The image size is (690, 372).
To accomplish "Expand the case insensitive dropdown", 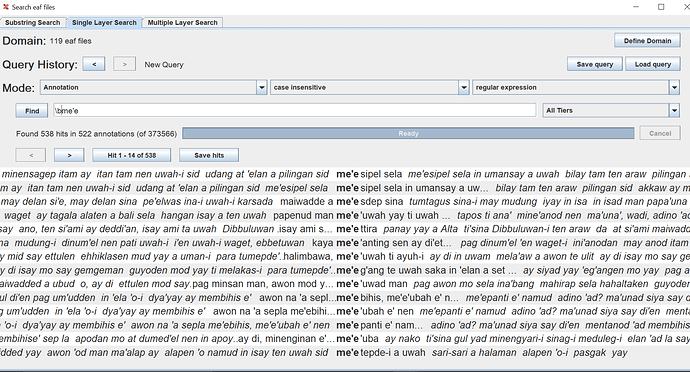I will (x=369, y=87).
